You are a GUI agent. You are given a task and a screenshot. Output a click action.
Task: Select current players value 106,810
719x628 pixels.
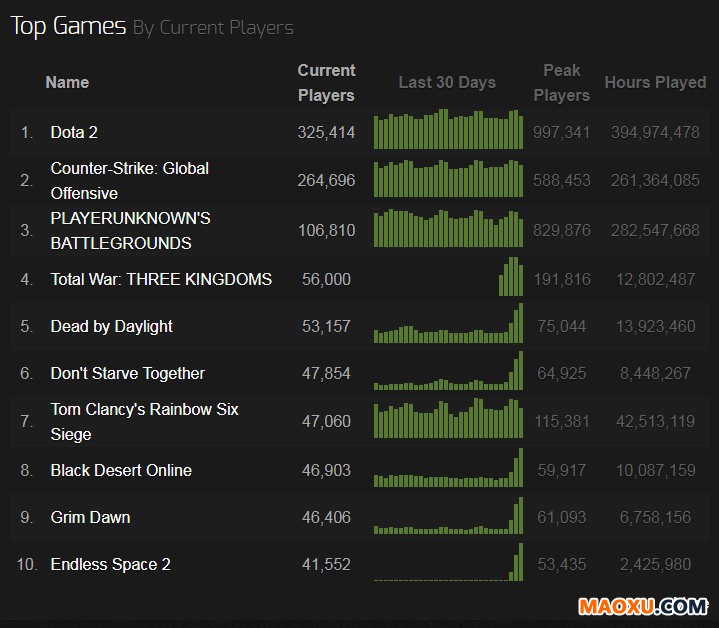tap(326, 231)
